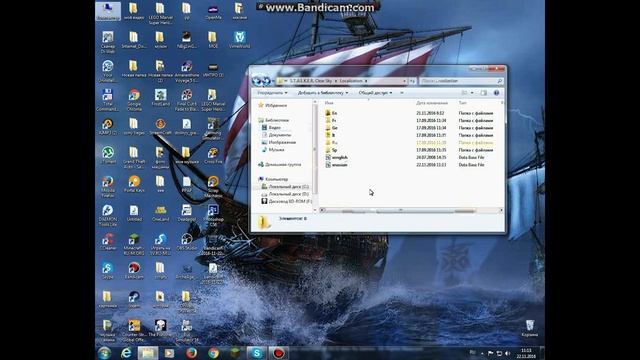Screen dimensions: 640x360
Task: Launch The Punisher desktop shortcut
Action: click(160, 328)
